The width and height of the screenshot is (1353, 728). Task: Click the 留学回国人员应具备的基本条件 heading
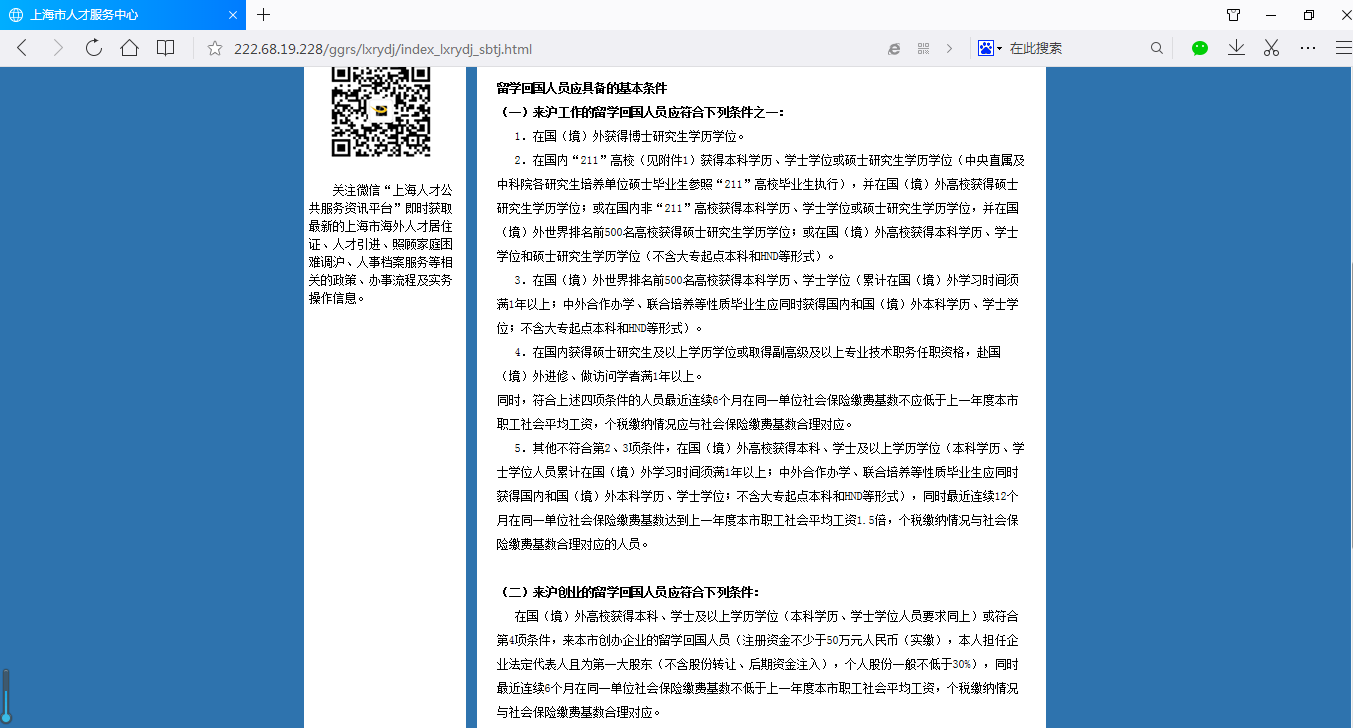[x=581, y=88]
